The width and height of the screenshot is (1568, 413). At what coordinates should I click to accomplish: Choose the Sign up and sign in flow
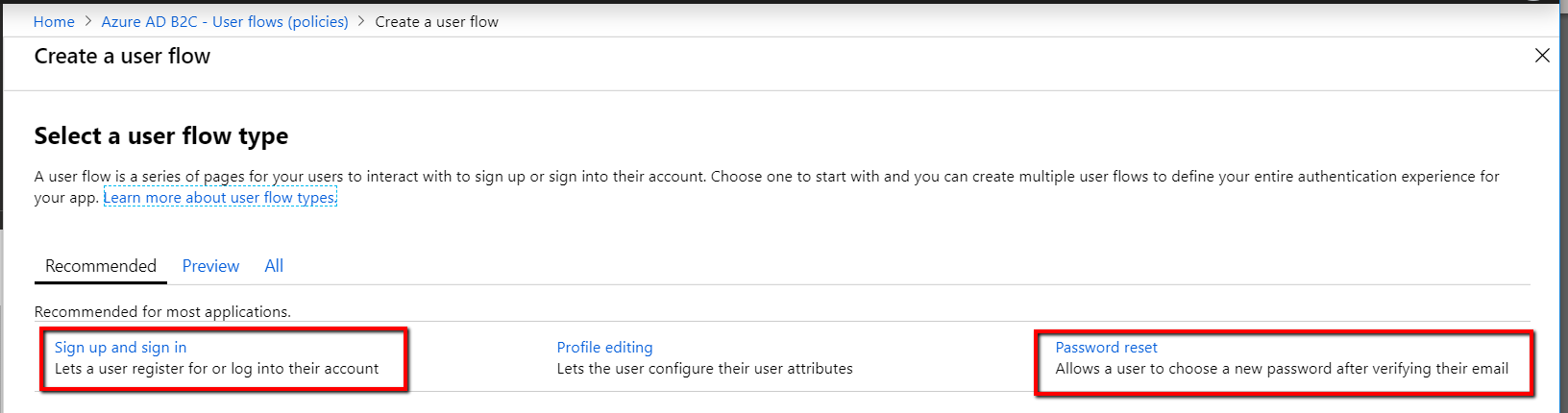pyautogui.click(x=120, y=348)
